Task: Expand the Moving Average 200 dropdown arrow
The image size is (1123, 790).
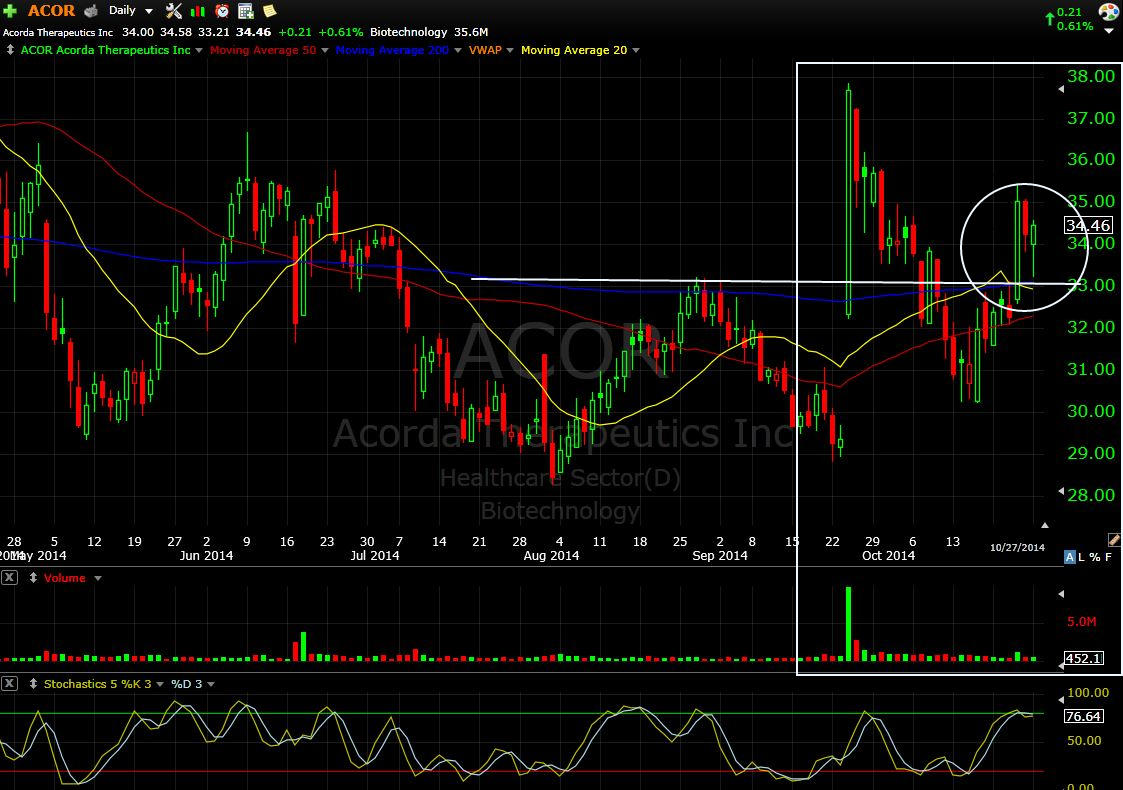Action: [458, 51]
